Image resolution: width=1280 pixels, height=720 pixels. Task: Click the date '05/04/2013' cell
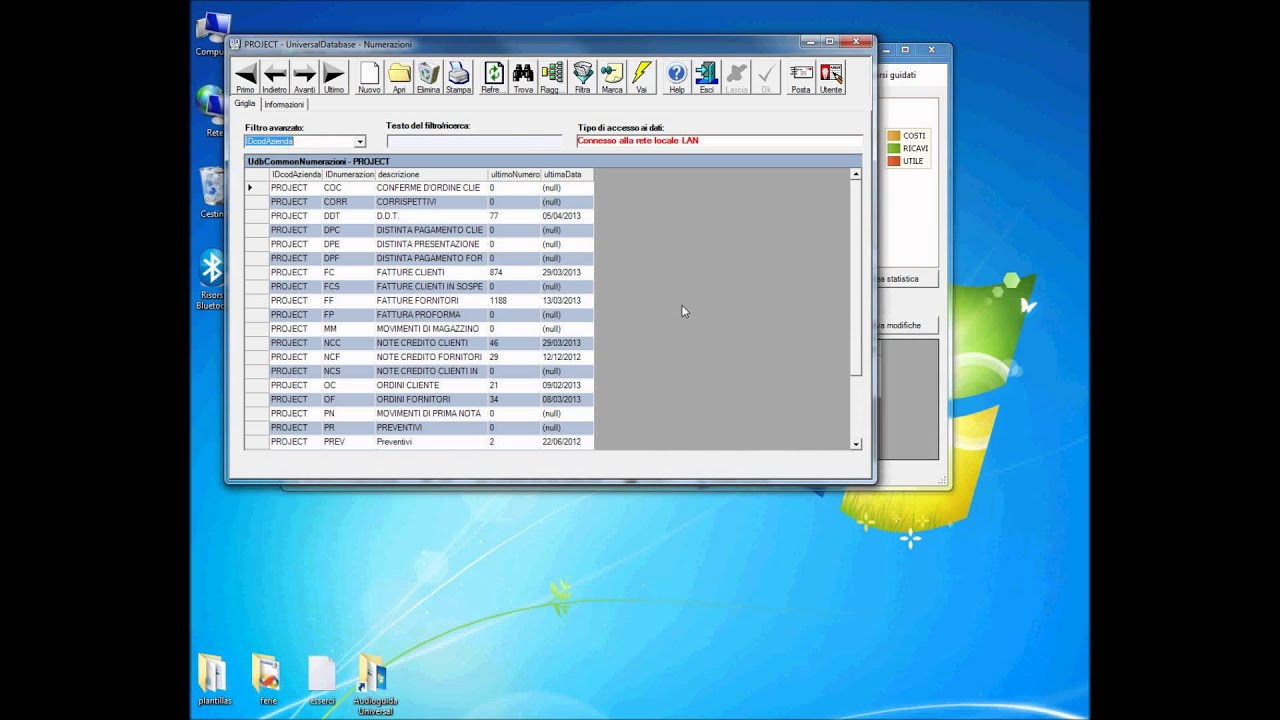tap(567, 216)
